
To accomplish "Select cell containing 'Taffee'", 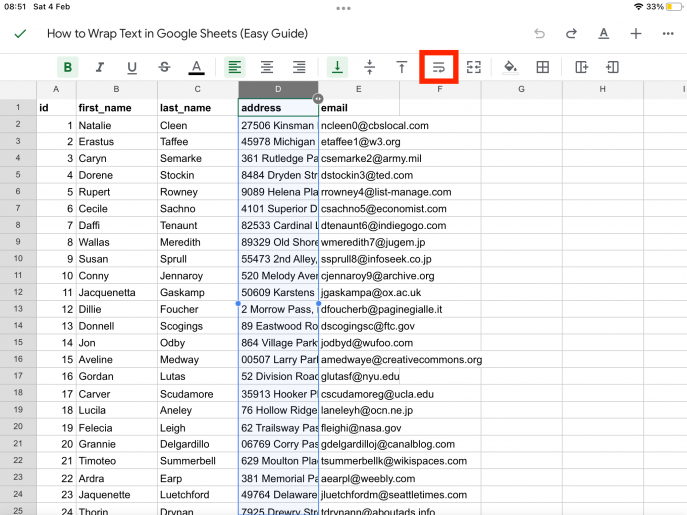I will 198,142.
